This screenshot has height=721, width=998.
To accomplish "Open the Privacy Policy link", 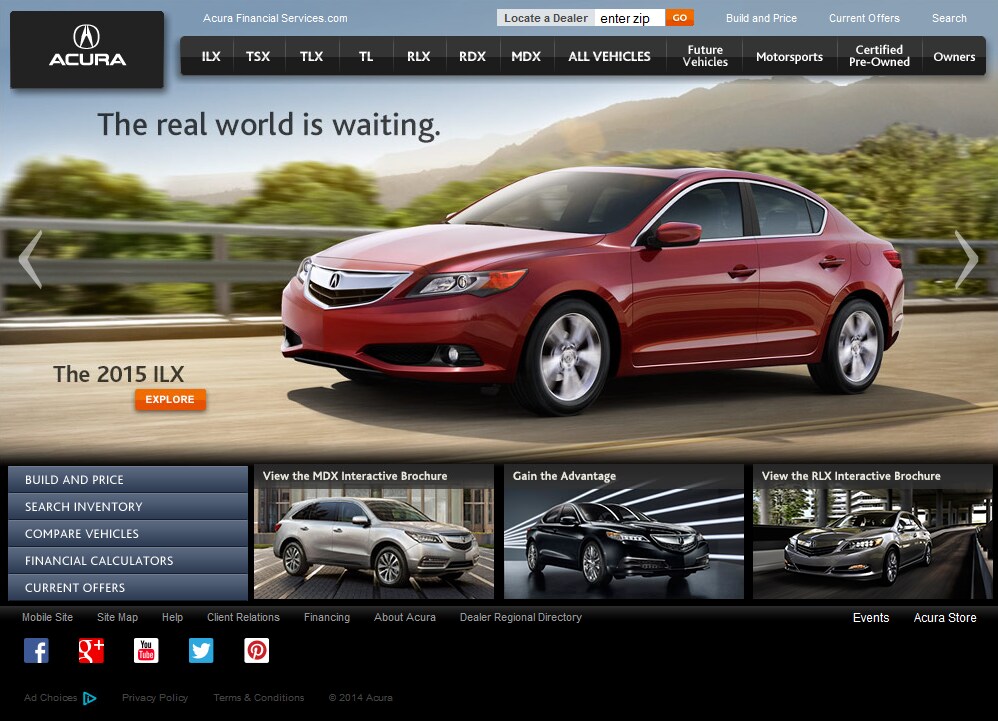I will click(155, 698).
